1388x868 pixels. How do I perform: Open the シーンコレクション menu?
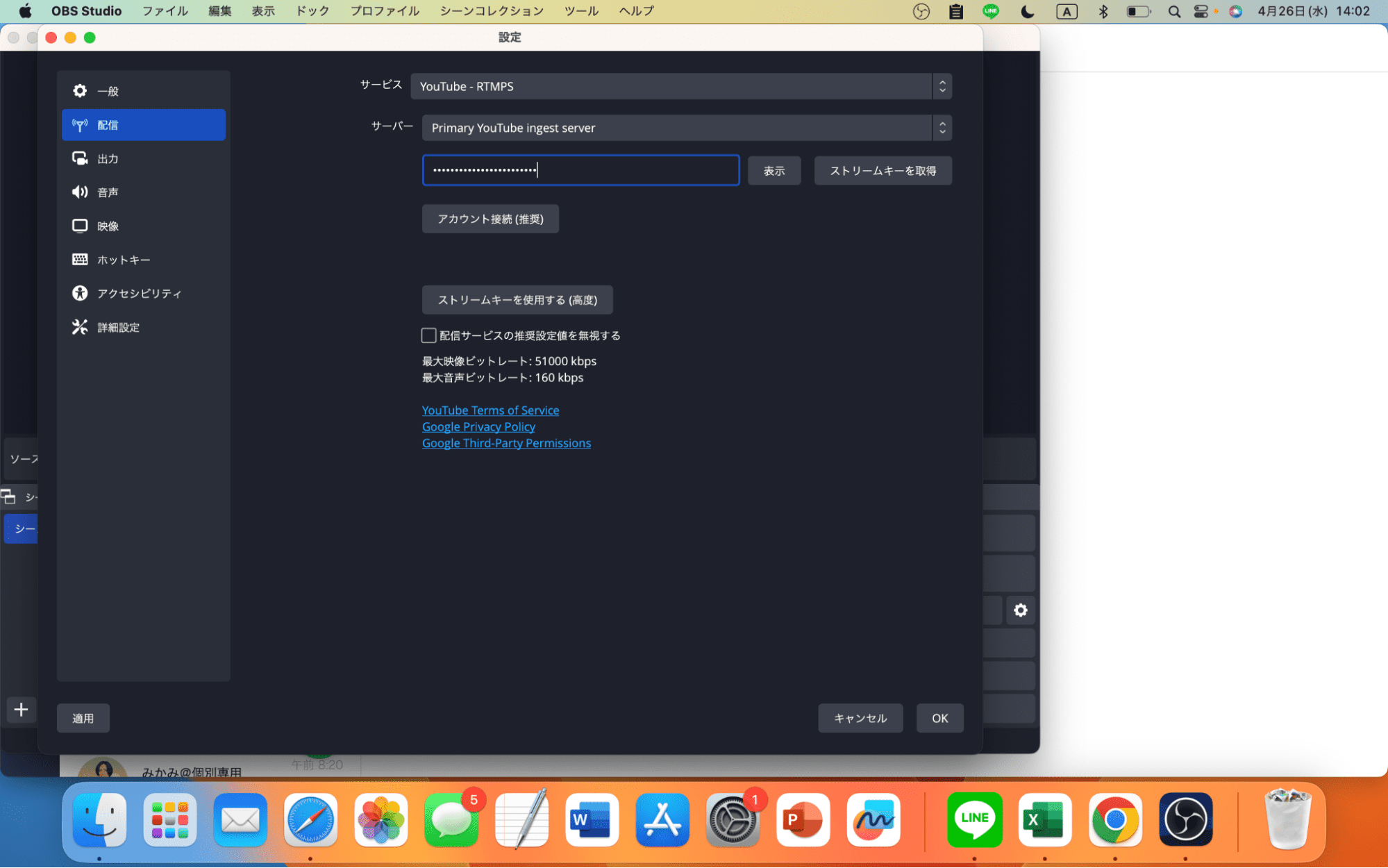point(492,11)
